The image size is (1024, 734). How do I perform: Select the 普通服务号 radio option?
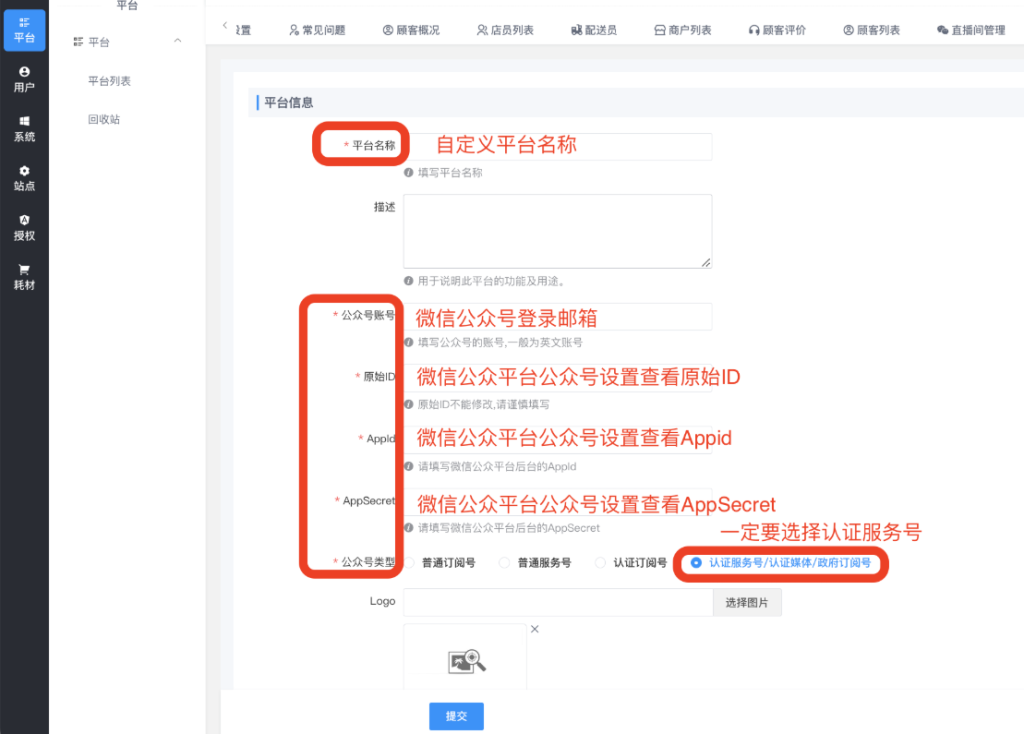(x=504, y=563)
